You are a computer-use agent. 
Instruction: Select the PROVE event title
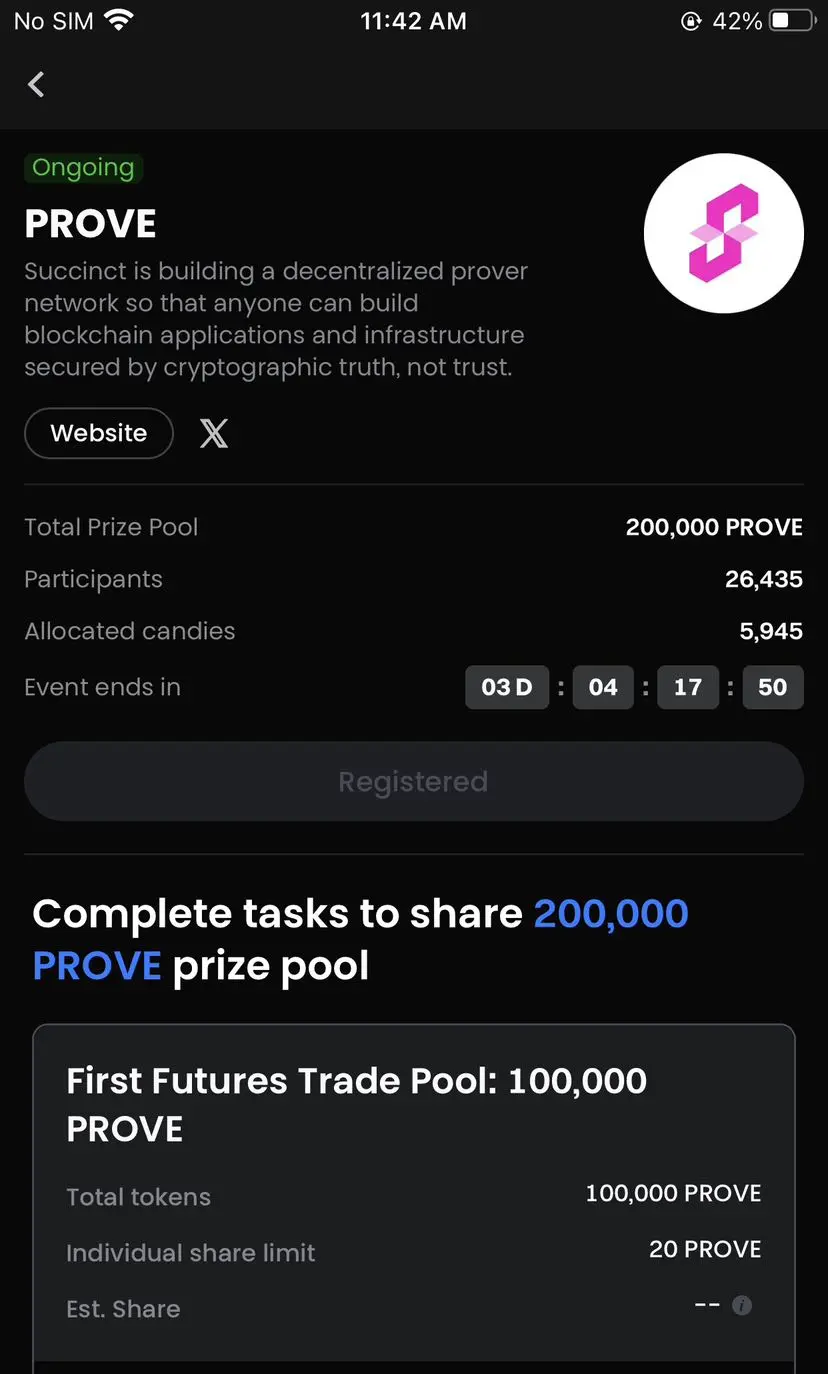click(x=91, y=224)
